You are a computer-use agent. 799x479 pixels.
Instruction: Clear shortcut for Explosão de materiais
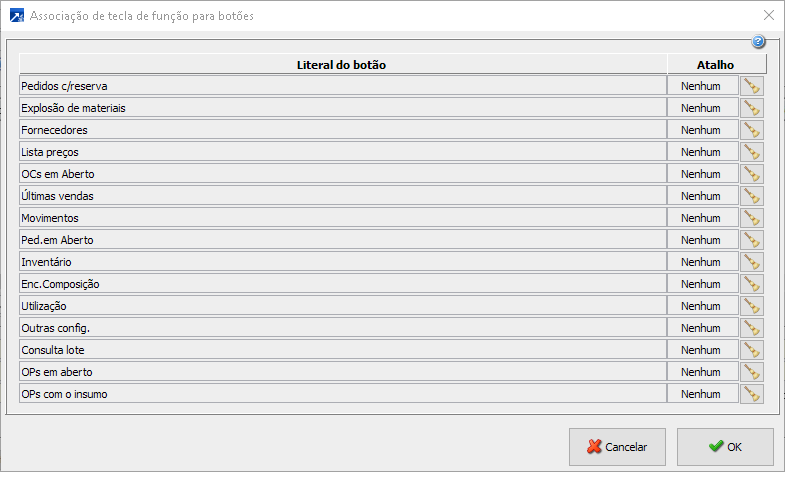tap(752, 108)
